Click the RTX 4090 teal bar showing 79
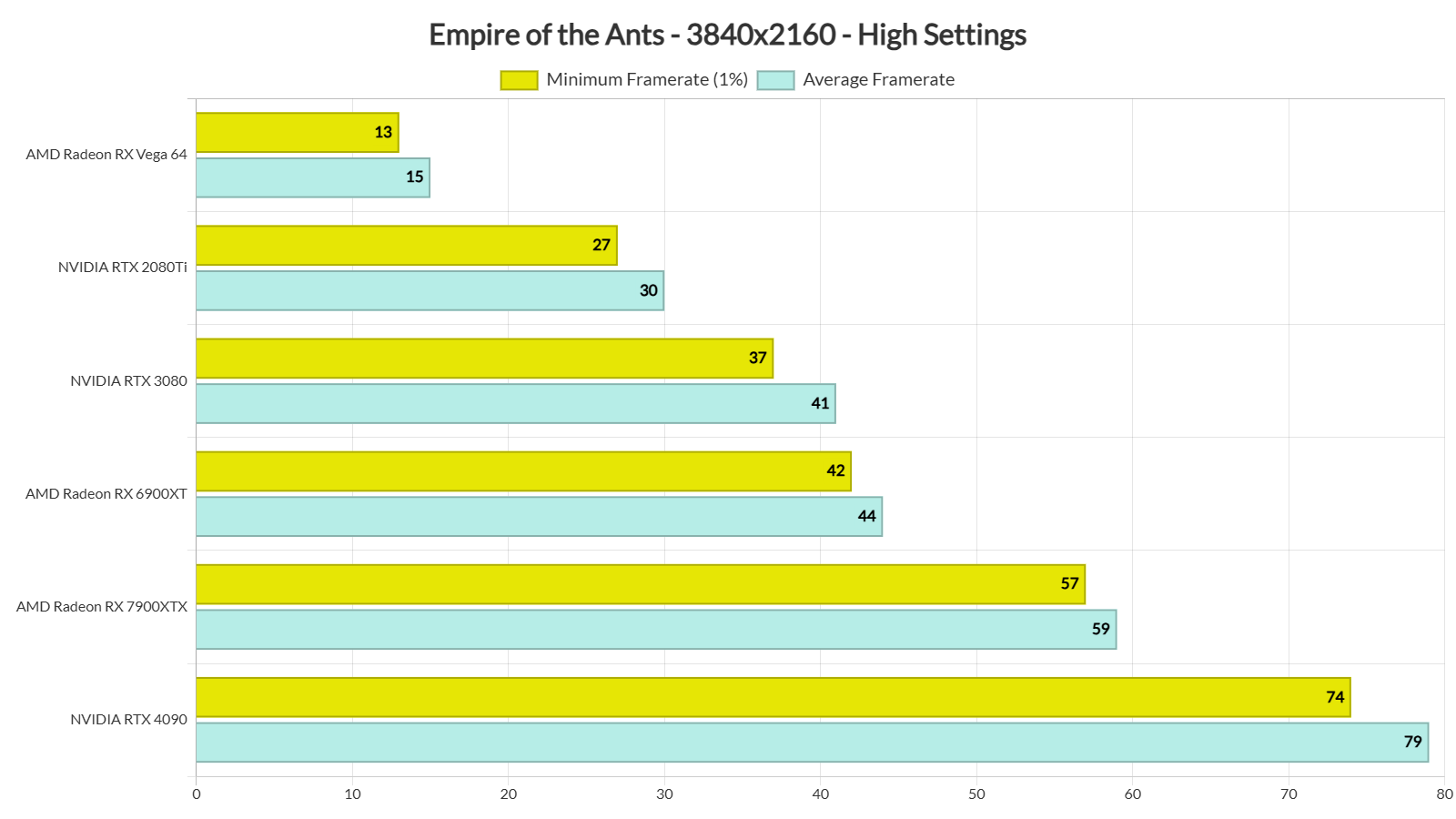Screen dimensions: 1456x819 click(x=812, y=742)
